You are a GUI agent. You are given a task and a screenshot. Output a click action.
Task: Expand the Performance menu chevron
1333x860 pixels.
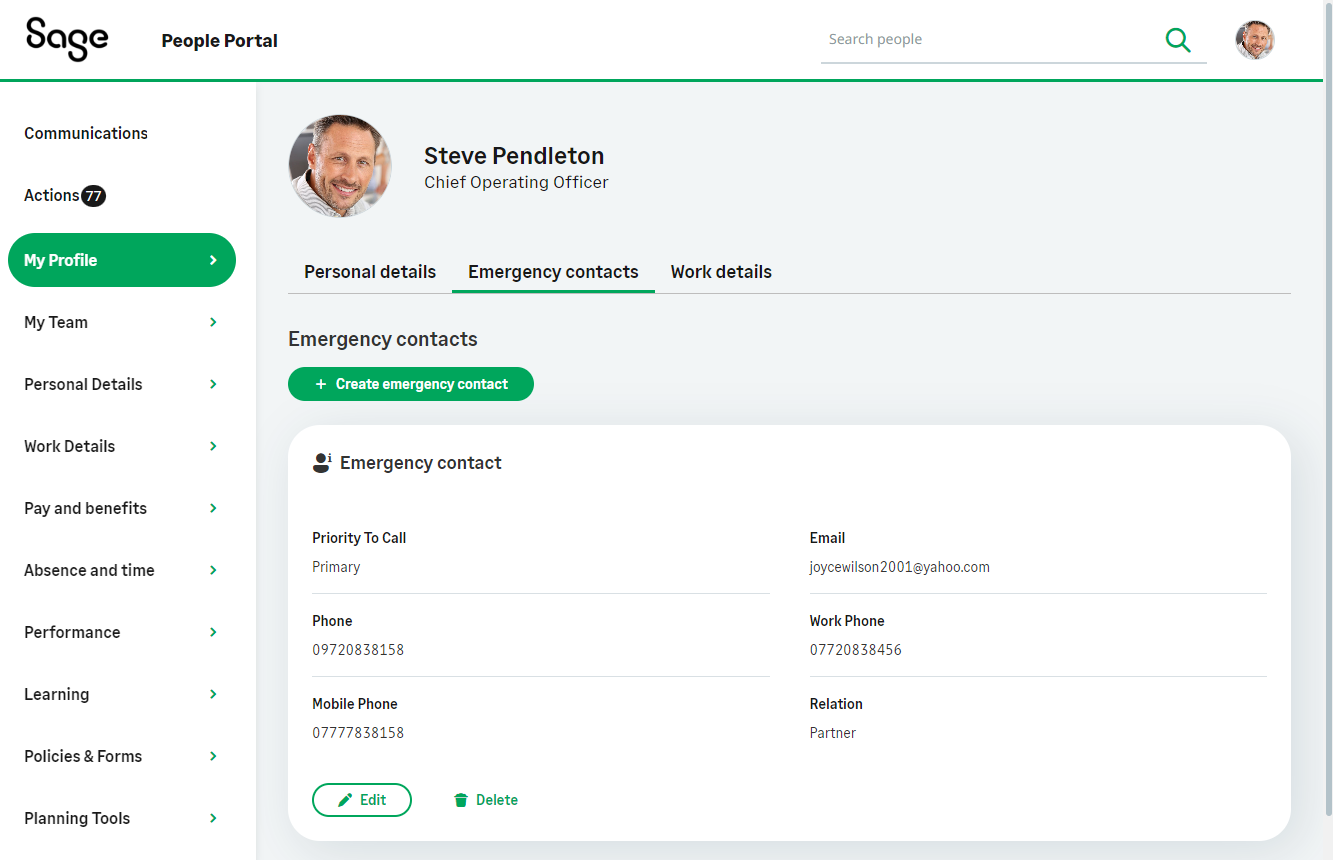213,632
